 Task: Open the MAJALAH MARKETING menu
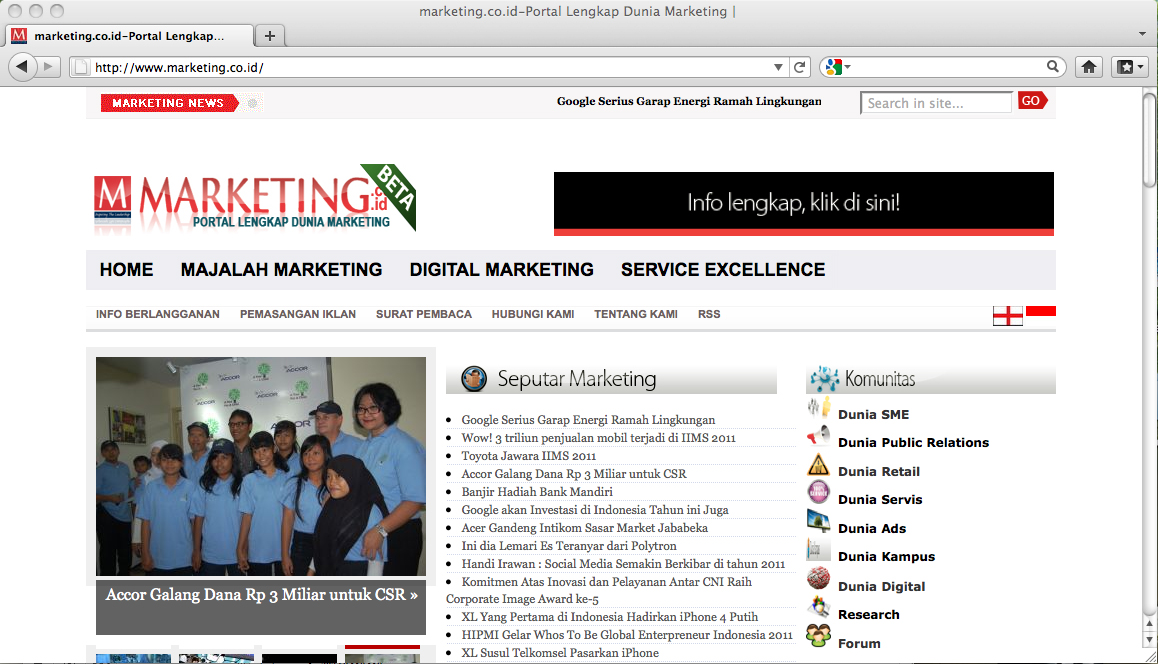point(281,270)
